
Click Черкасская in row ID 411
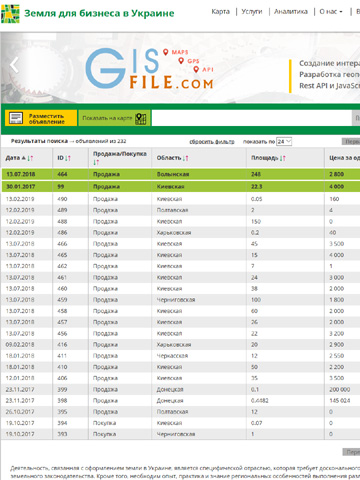pyautogui.click(x=172, y=356)
